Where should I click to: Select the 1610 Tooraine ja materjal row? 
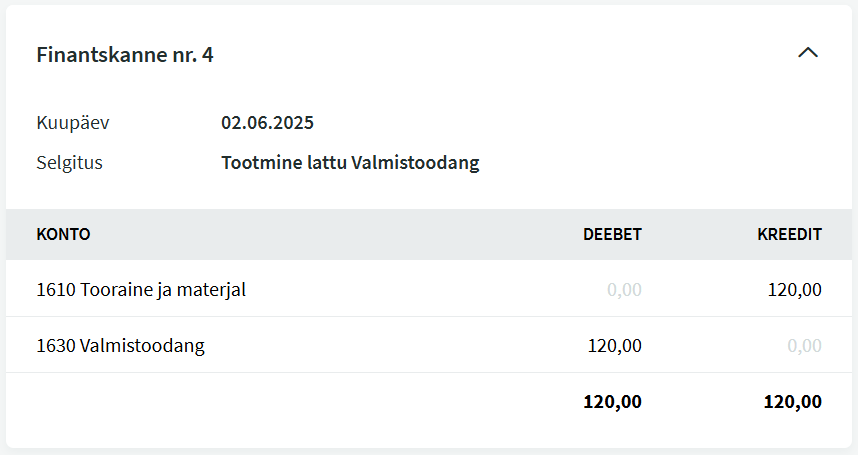429,289
